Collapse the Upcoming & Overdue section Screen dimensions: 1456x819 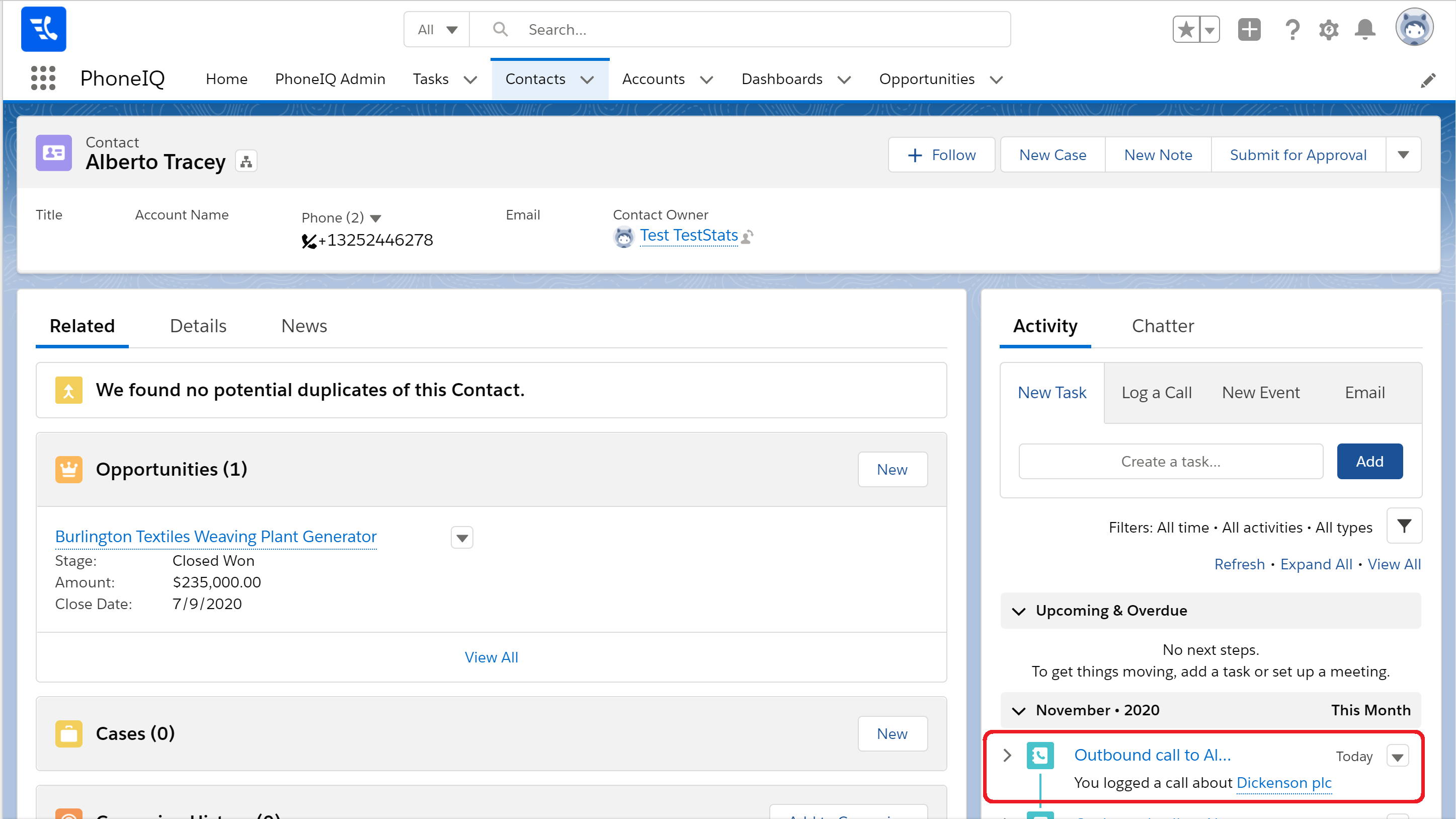click(1018, 611)
